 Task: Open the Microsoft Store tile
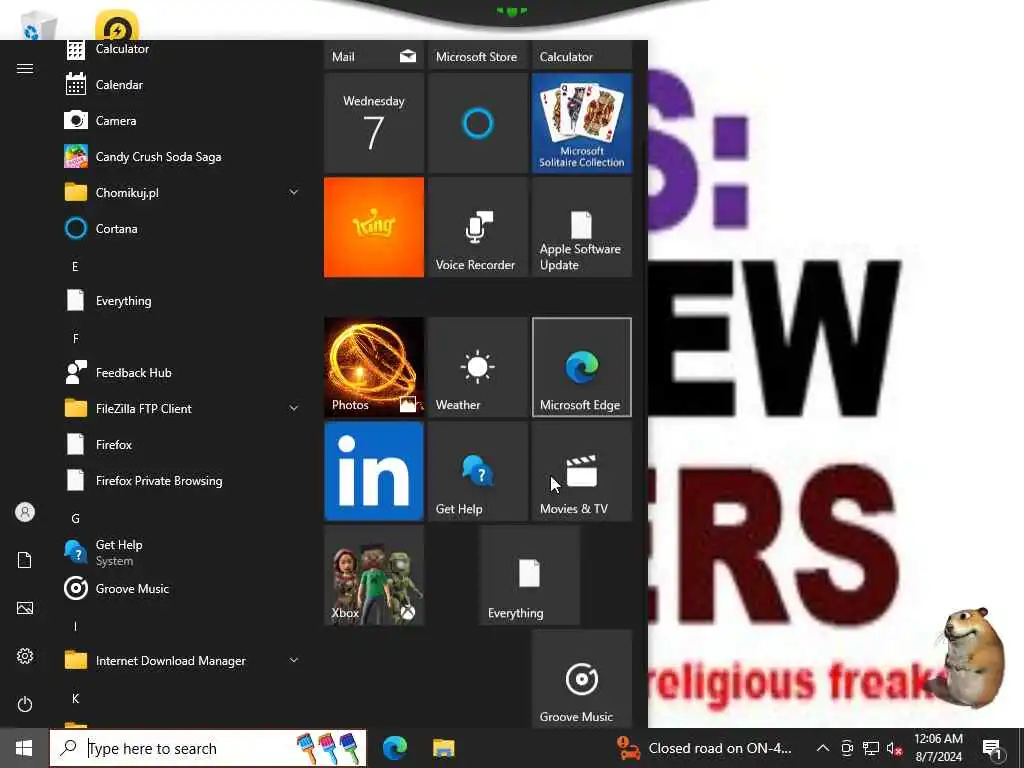coord(478,56)
